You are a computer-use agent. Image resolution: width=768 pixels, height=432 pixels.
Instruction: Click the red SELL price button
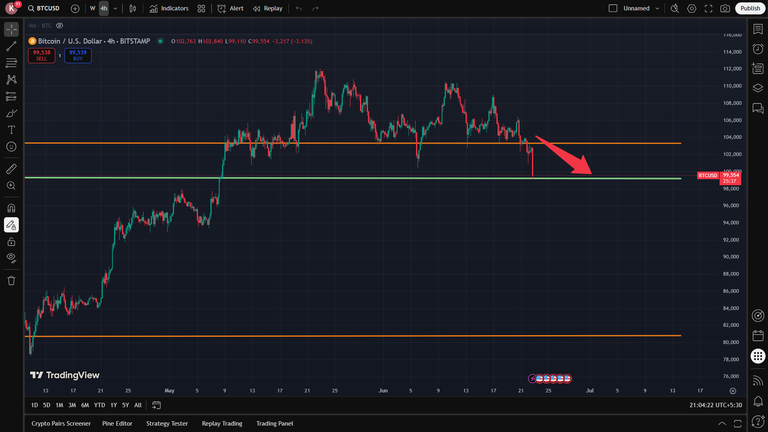pyautogui.click(x=42, y=55)
